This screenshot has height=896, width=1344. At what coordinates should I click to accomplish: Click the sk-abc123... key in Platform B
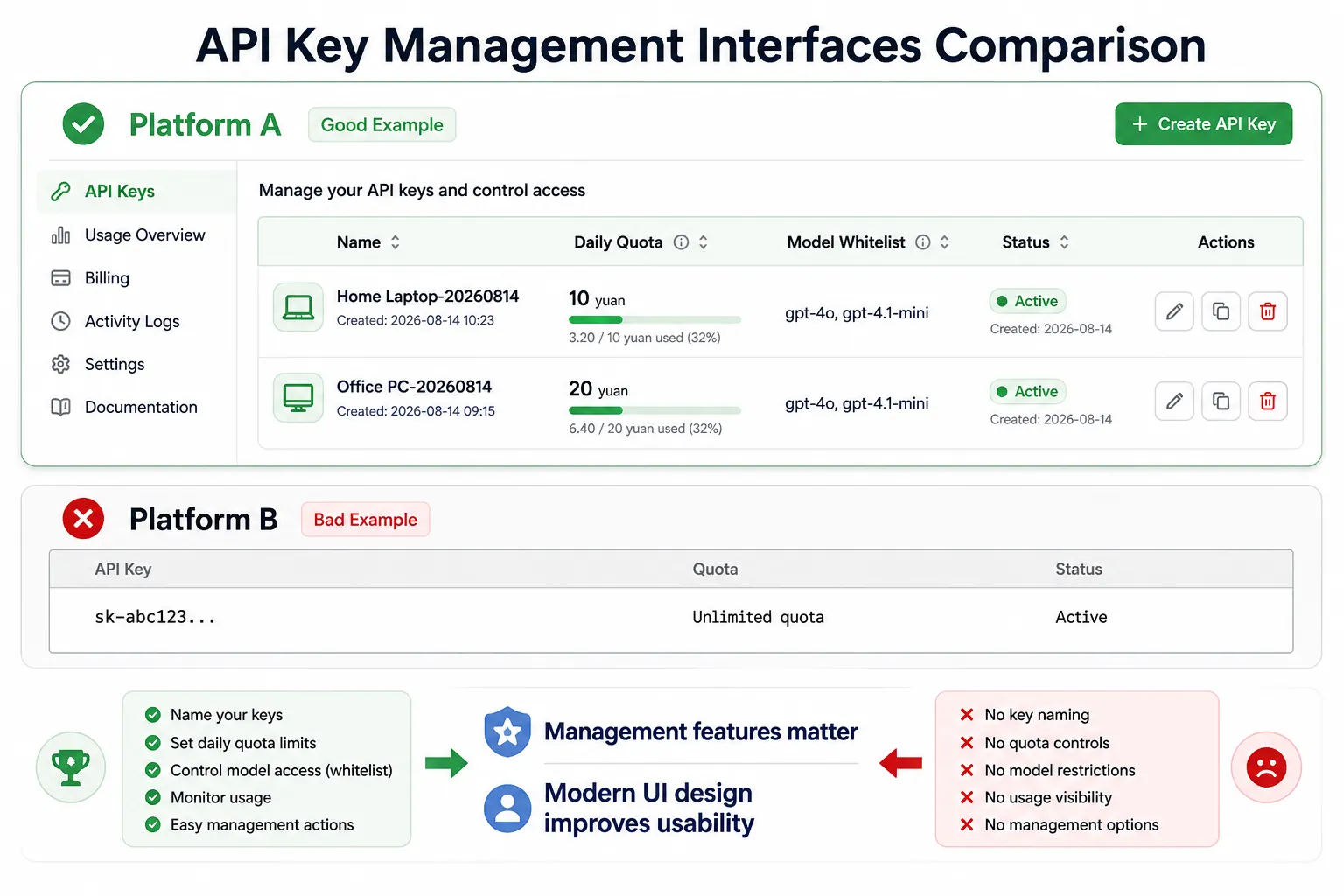(x=155, y=617)
